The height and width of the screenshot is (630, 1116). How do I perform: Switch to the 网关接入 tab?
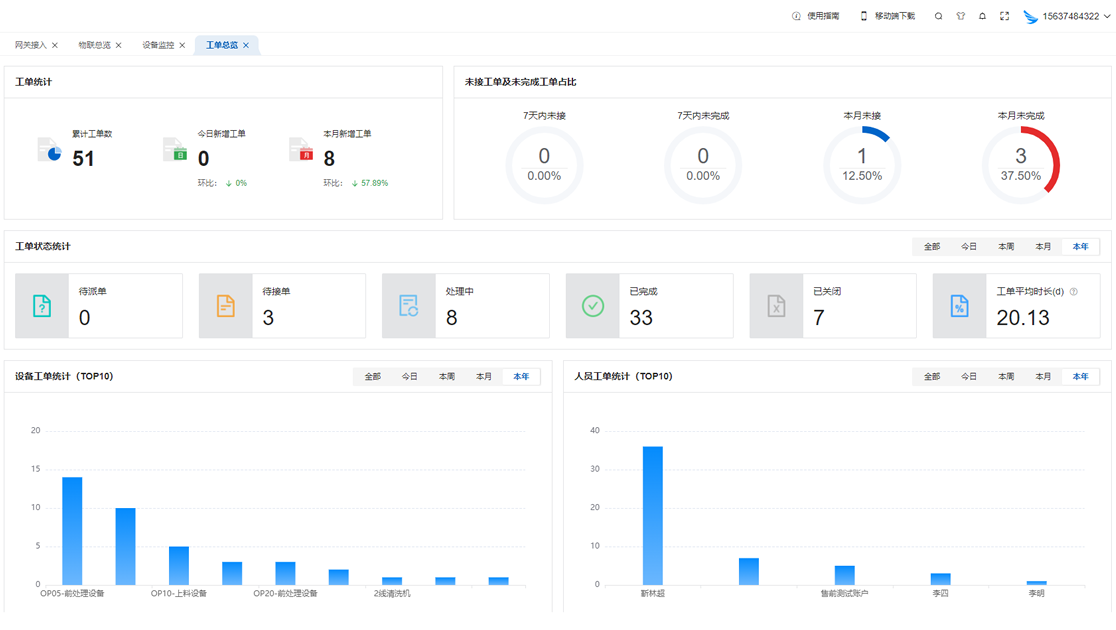[x=31, y=45]
